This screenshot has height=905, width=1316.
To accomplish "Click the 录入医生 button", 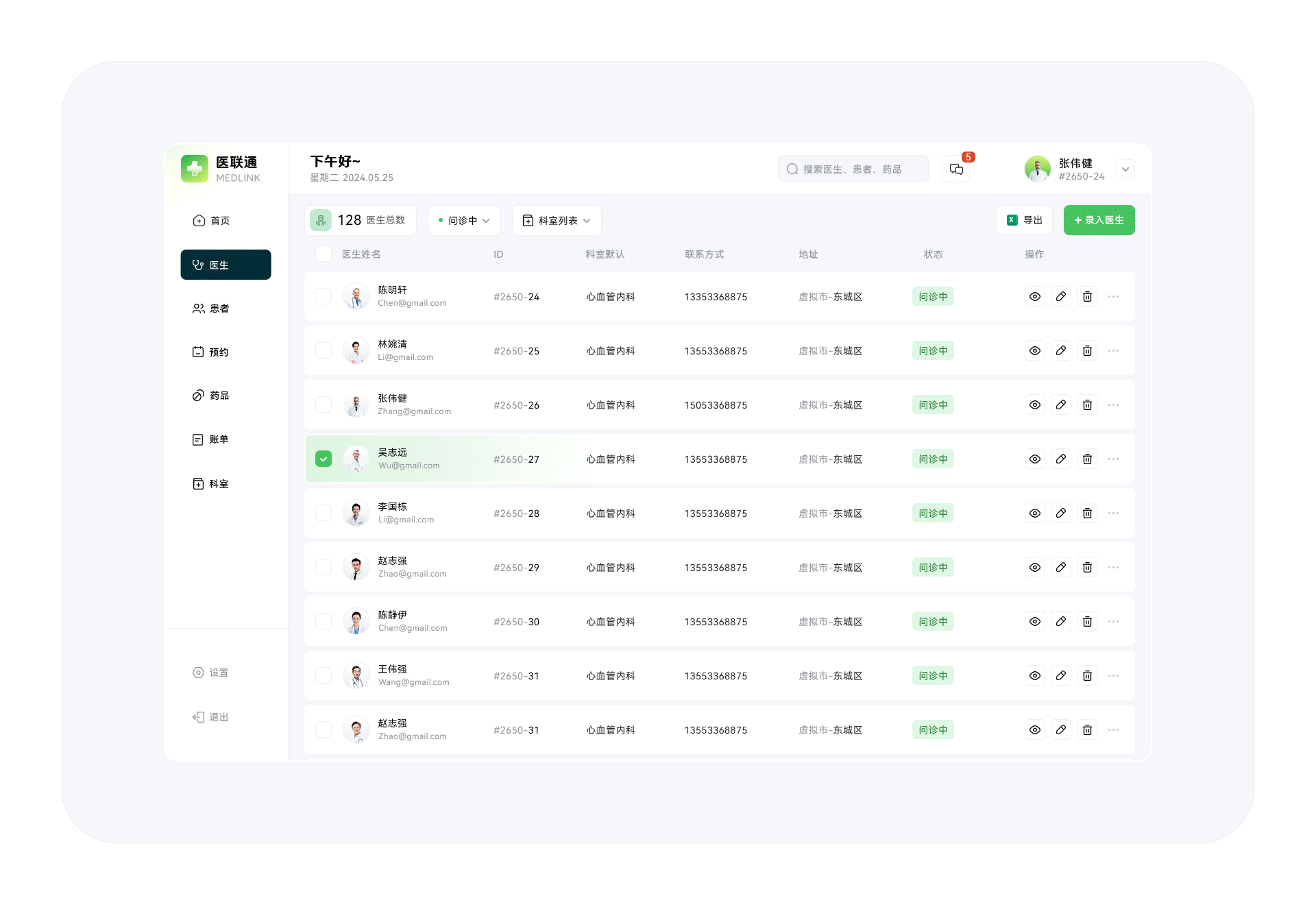I will (x=1099, y=220).
